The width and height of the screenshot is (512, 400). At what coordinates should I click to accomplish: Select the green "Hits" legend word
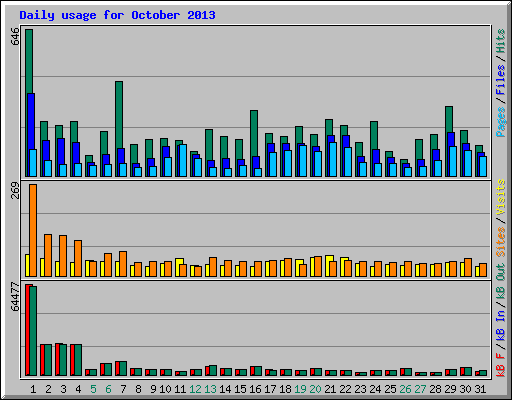click(x=501, y=41)
